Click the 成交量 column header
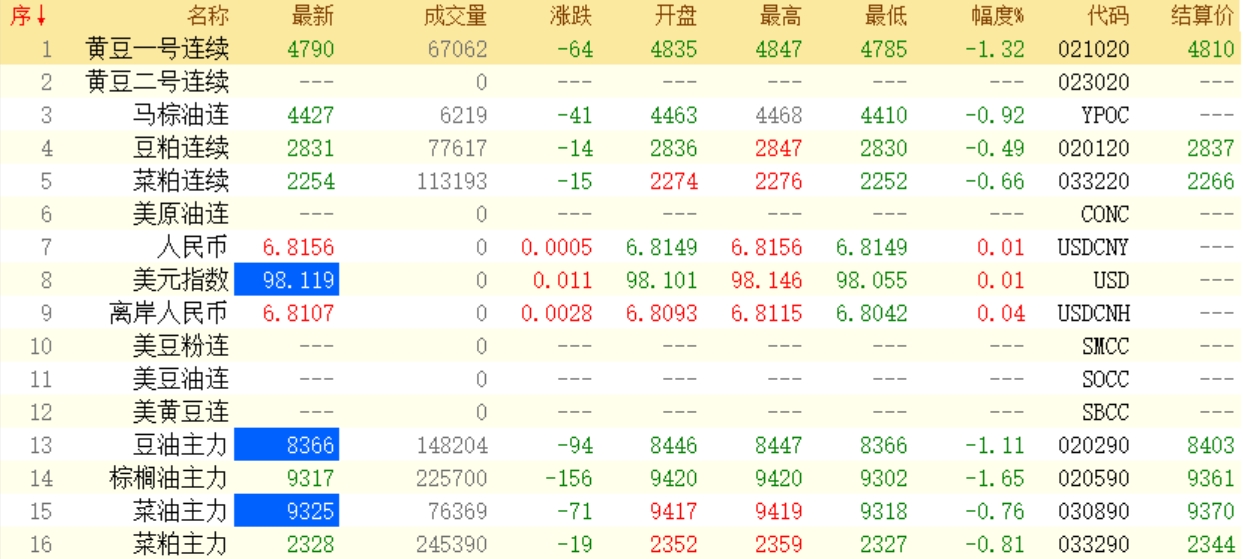This screenshot has width=1243, height=559. (454, 16)
